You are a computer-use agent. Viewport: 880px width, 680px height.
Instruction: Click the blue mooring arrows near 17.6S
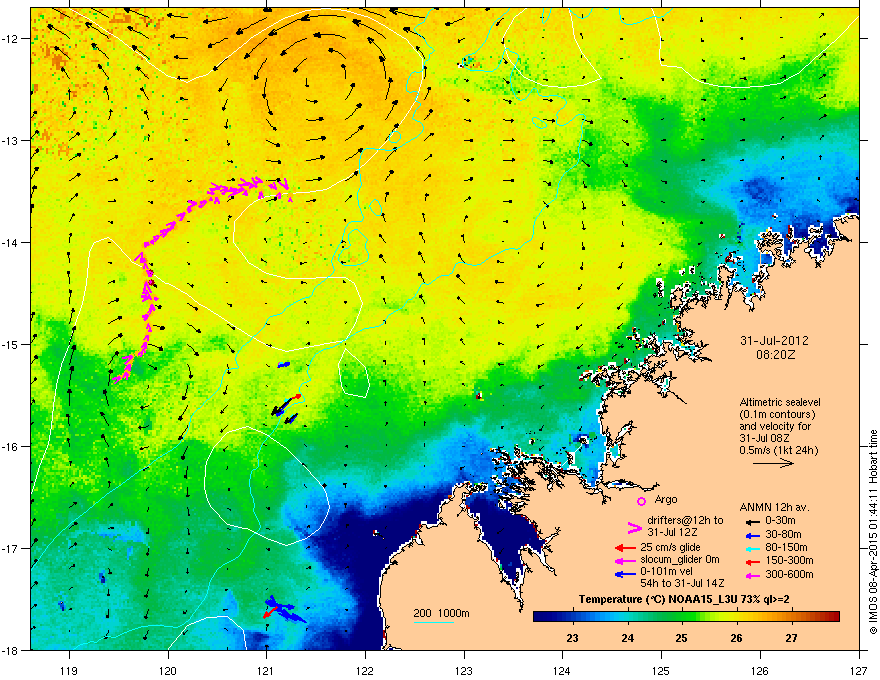point(285,609)
